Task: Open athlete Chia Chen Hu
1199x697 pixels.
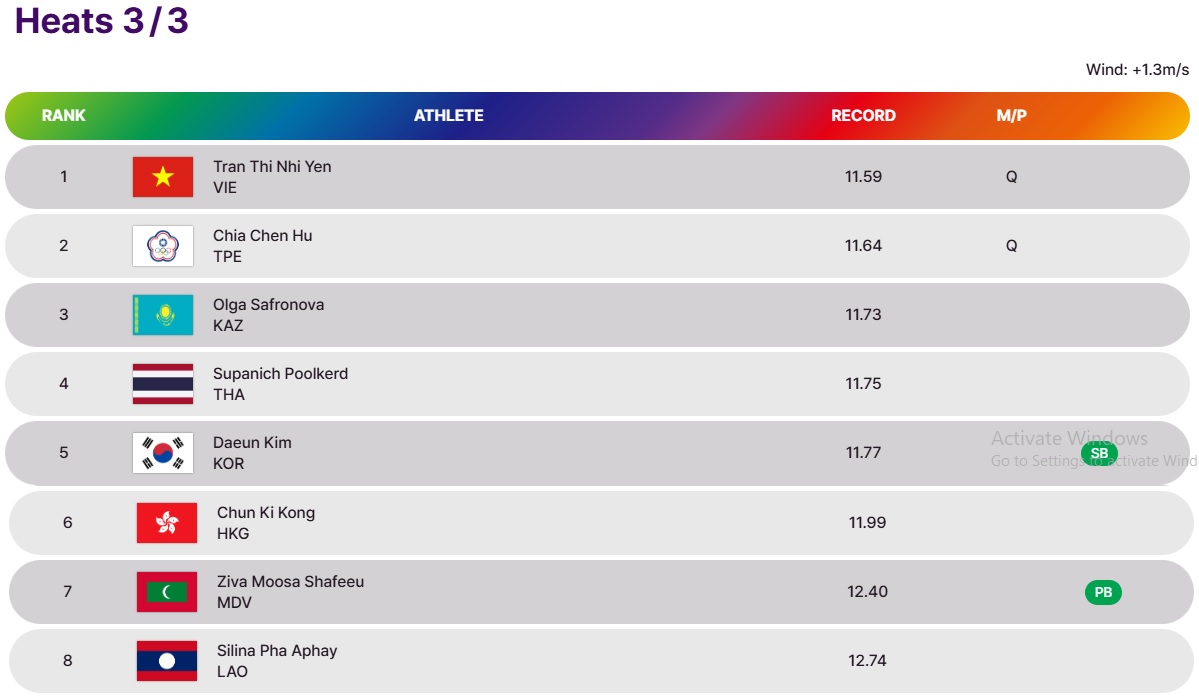Action: 262,235
